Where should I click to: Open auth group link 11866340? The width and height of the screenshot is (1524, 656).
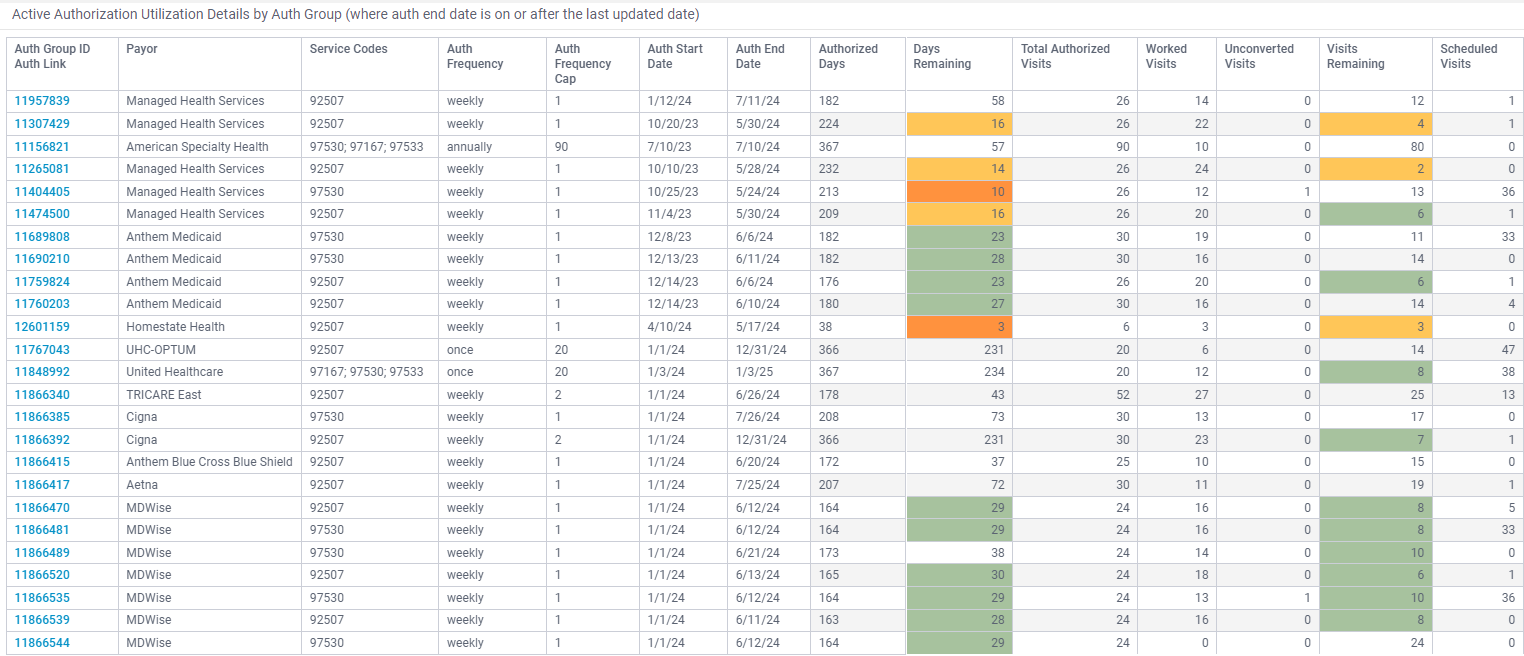pos(42,395)
